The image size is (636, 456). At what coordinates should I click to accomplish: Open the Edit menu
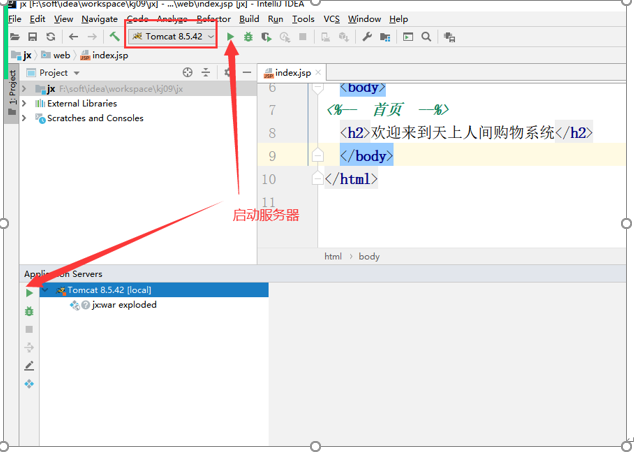coord(37,19)
